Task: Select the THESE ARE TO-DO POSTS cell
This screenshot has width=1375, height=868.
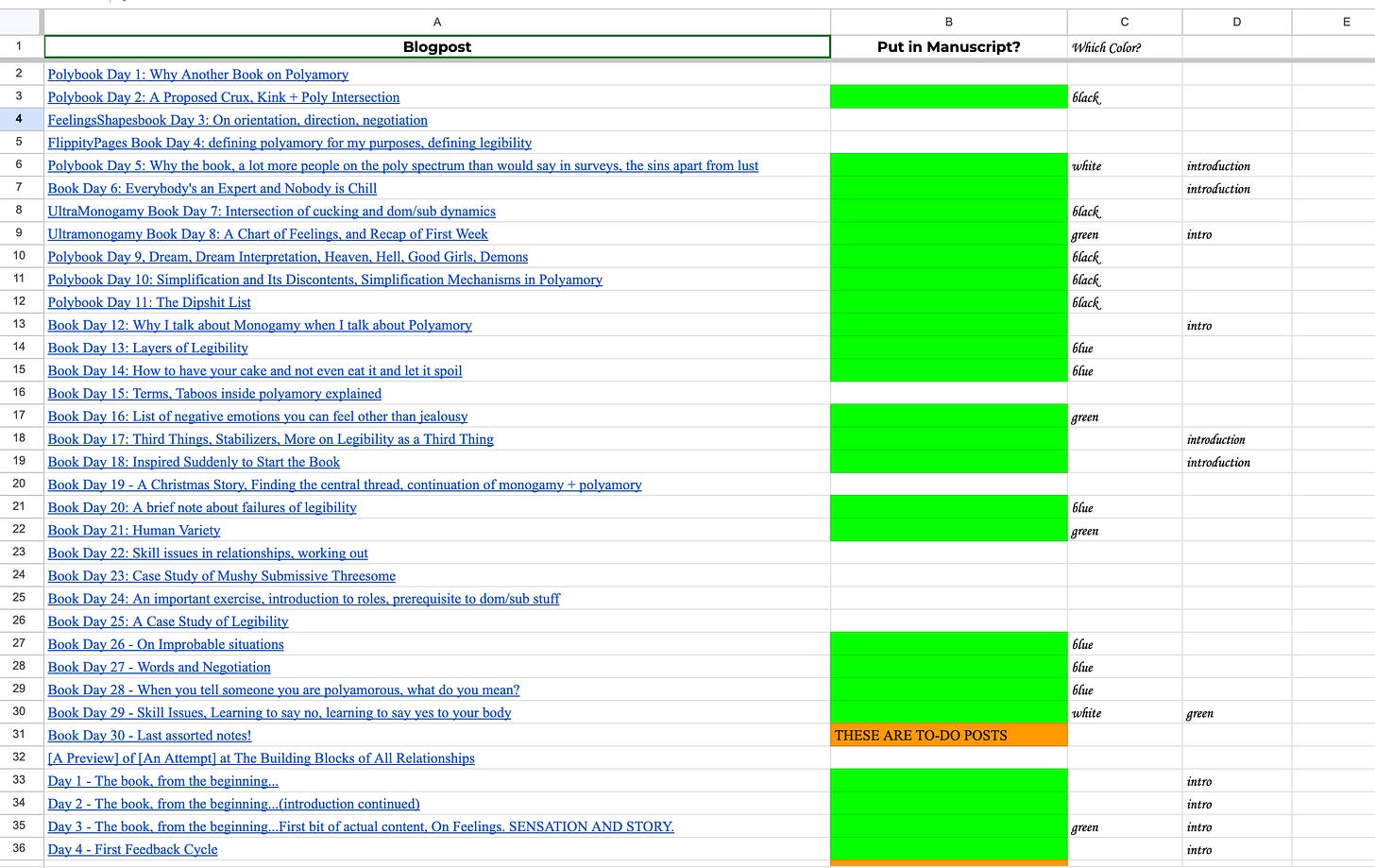Action: point(949,735)
